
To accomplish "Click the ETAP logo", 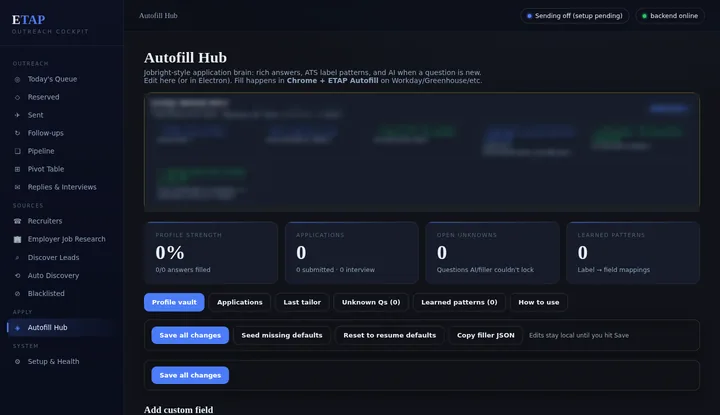I will point(28,20).
